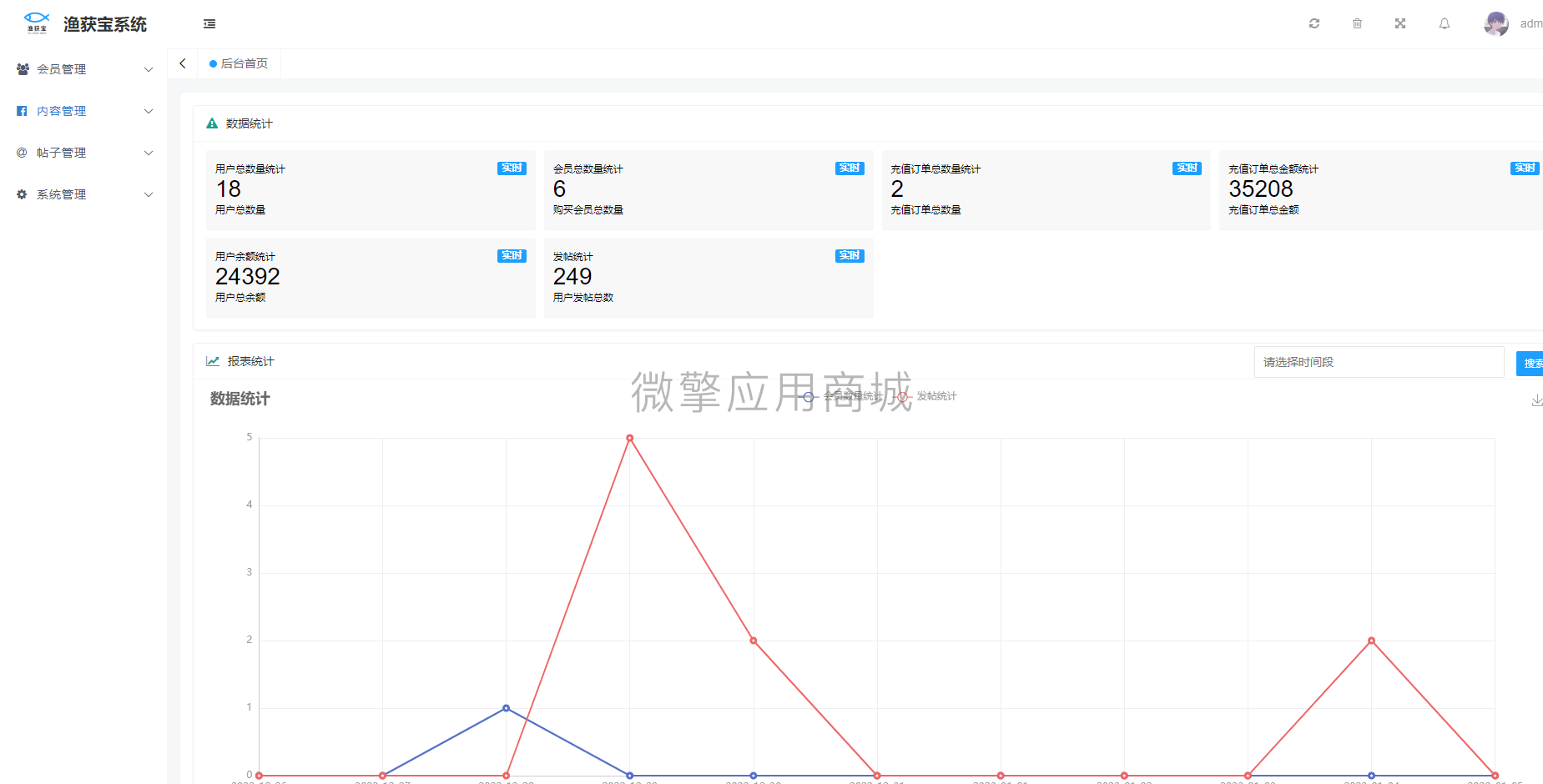The height and width of the screenshot is (784, 1543).
Task: Click the 报表统计 section heading
Action: point(251,361)
